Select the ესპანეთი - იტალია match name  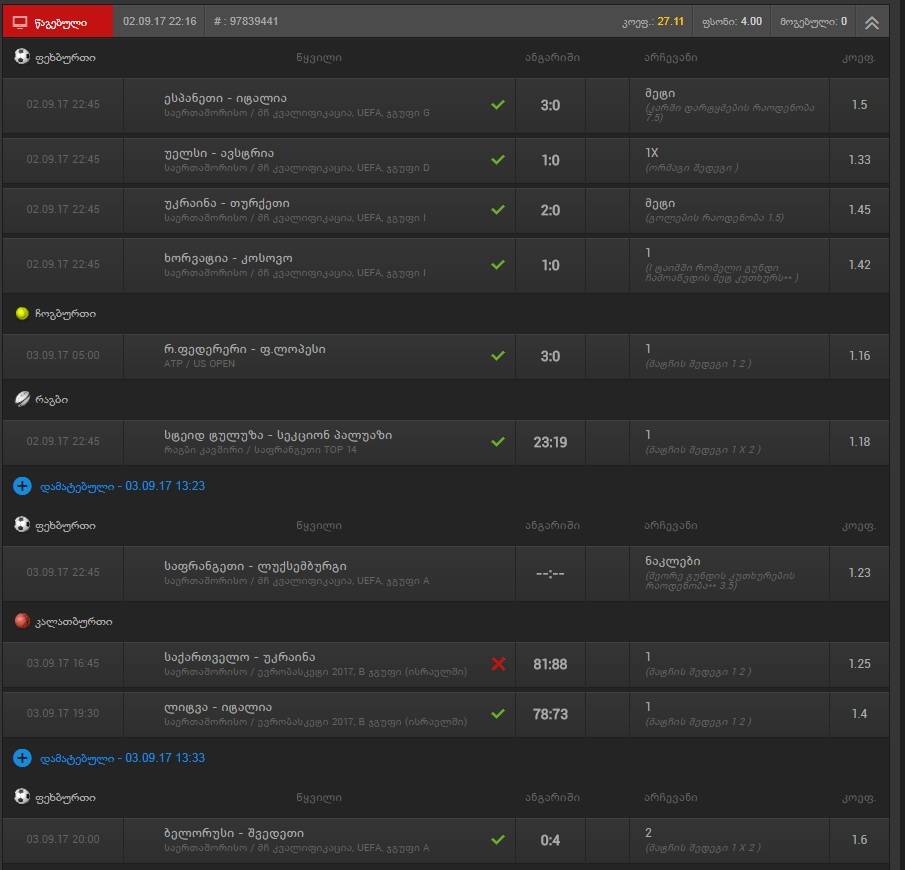pyautogui.click(x=225, y=98)
